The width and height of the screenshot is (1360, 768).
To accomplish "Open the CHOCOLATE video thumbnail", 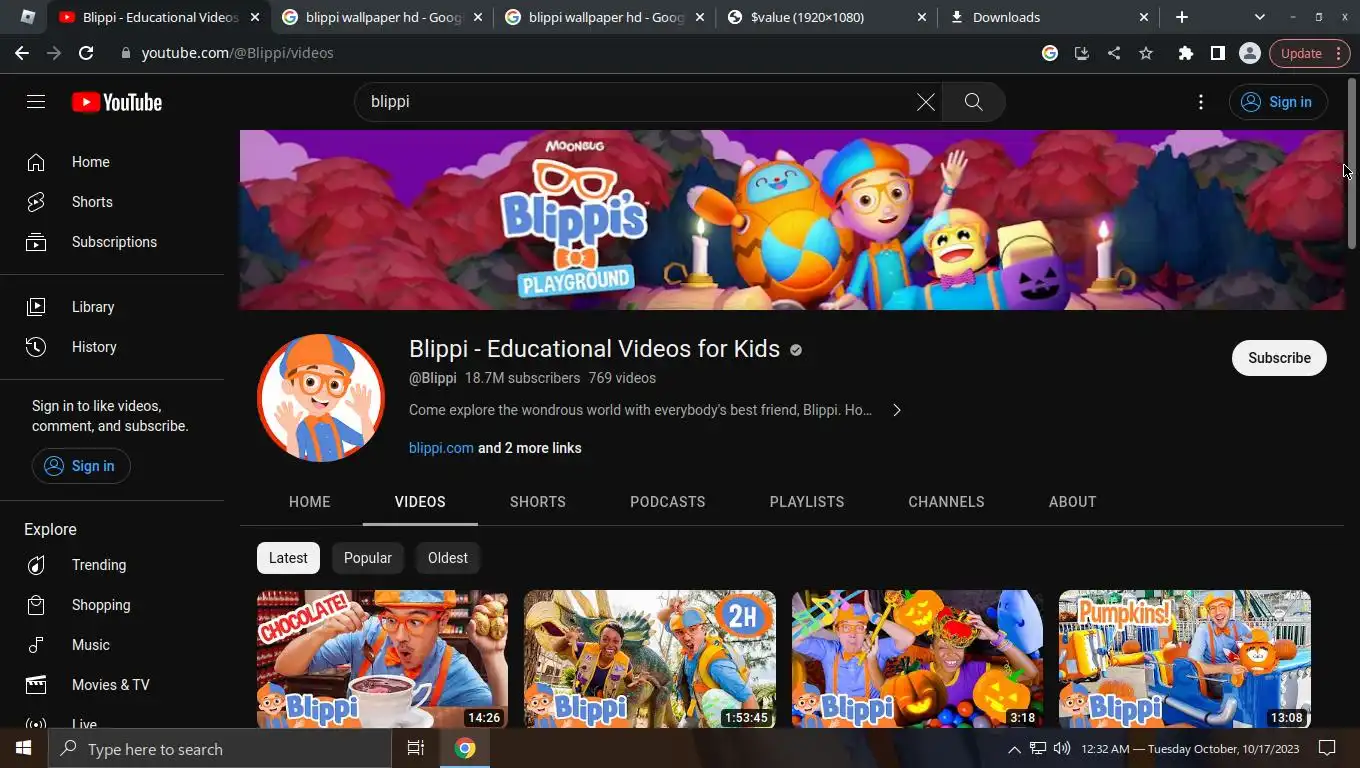I will click(382, 659).
